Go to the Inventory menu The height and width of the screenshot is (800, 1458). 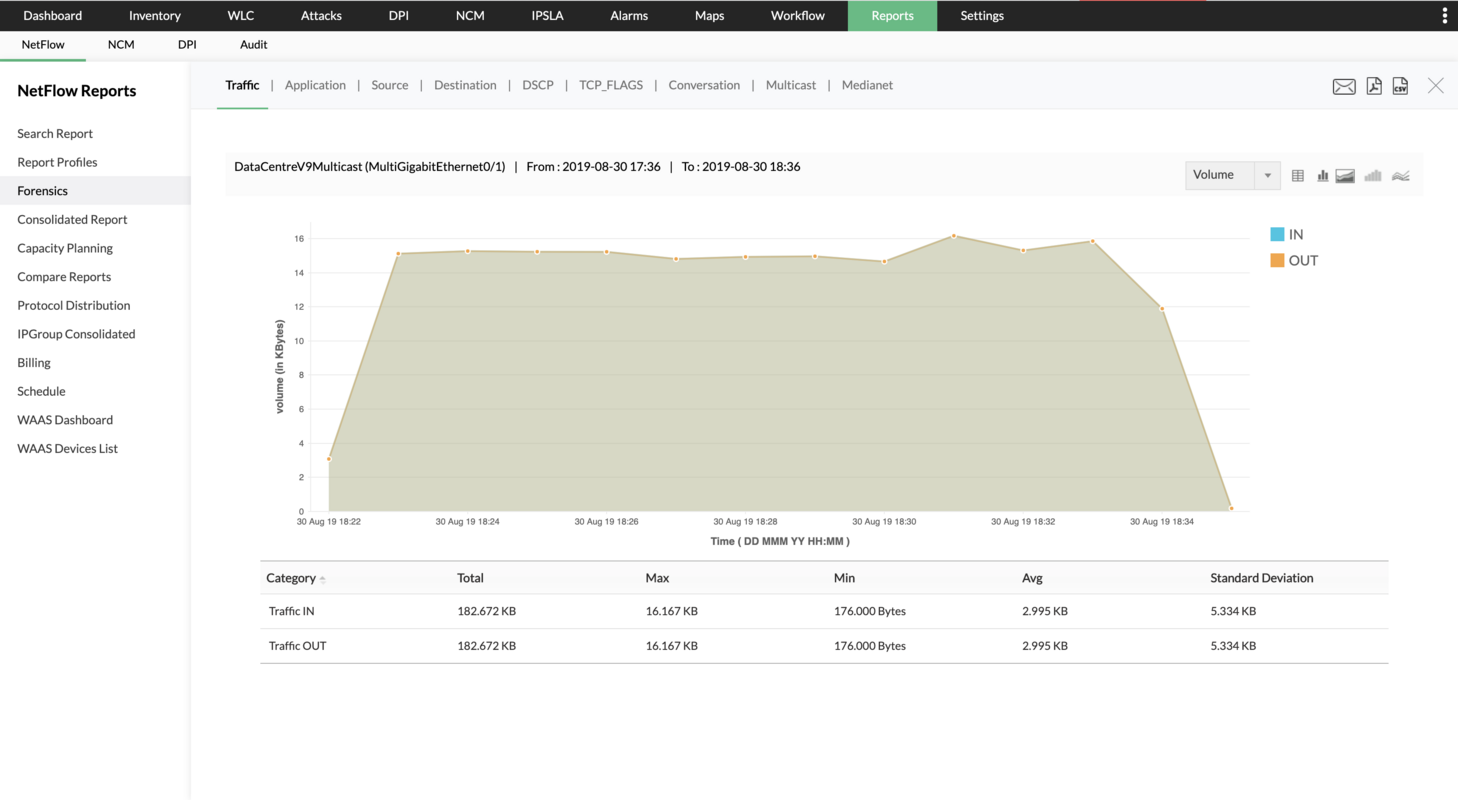pos(155,16)
